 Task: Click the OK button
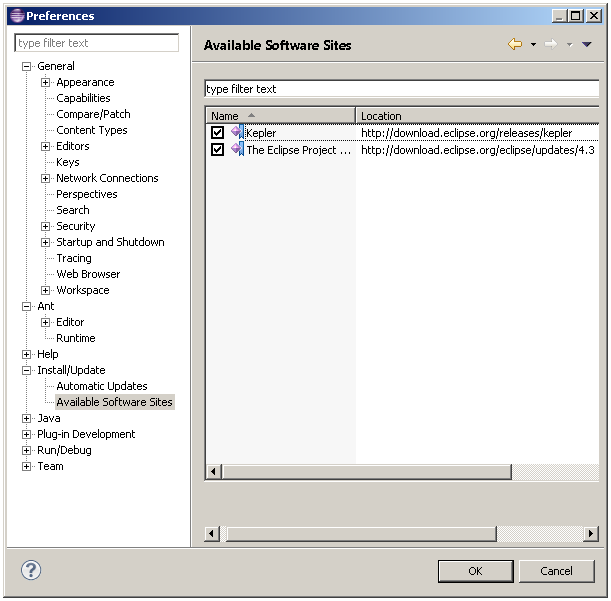(475, 571)
